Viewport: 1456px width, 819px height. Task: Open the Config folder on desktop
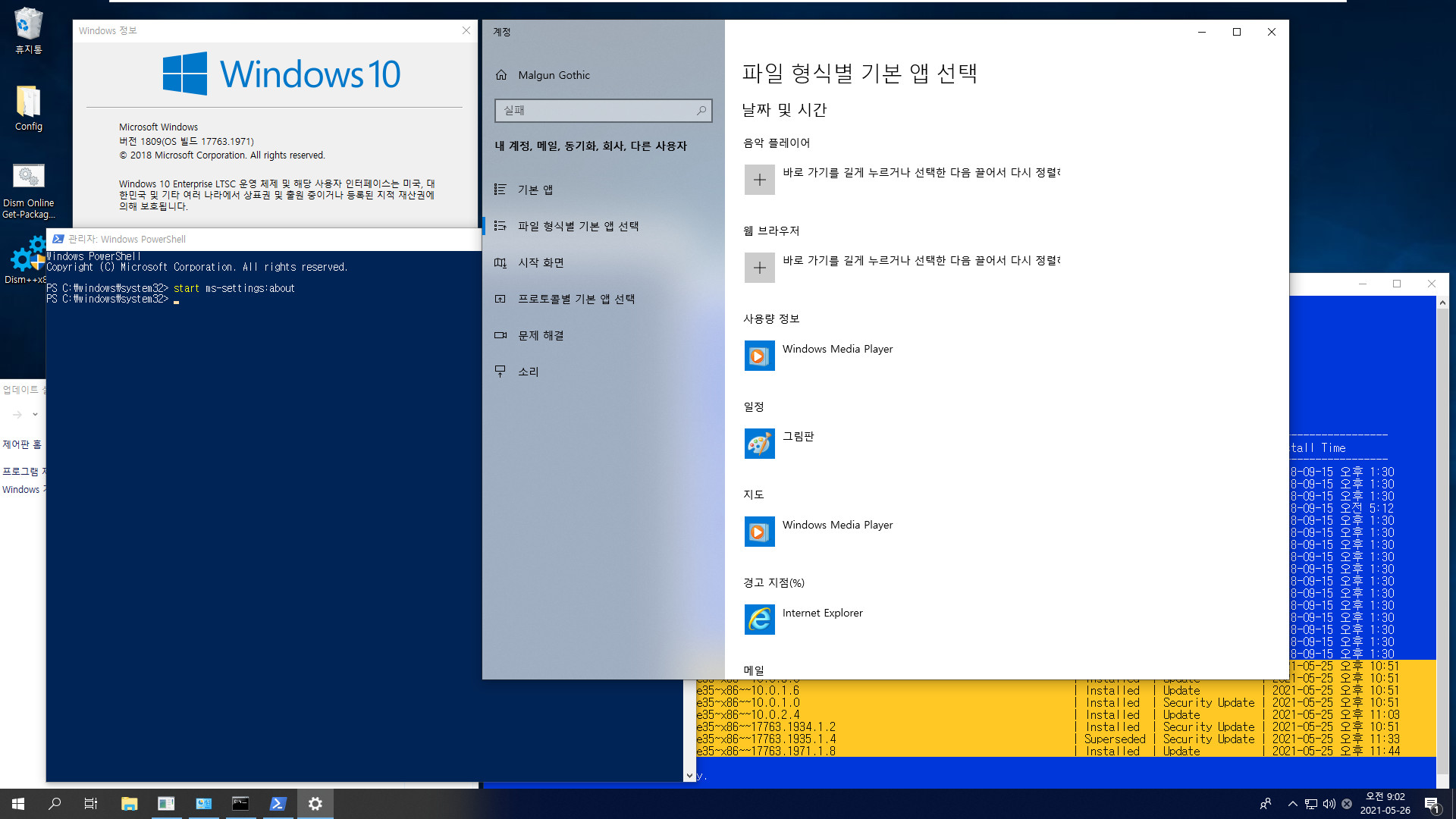(29, 108)
